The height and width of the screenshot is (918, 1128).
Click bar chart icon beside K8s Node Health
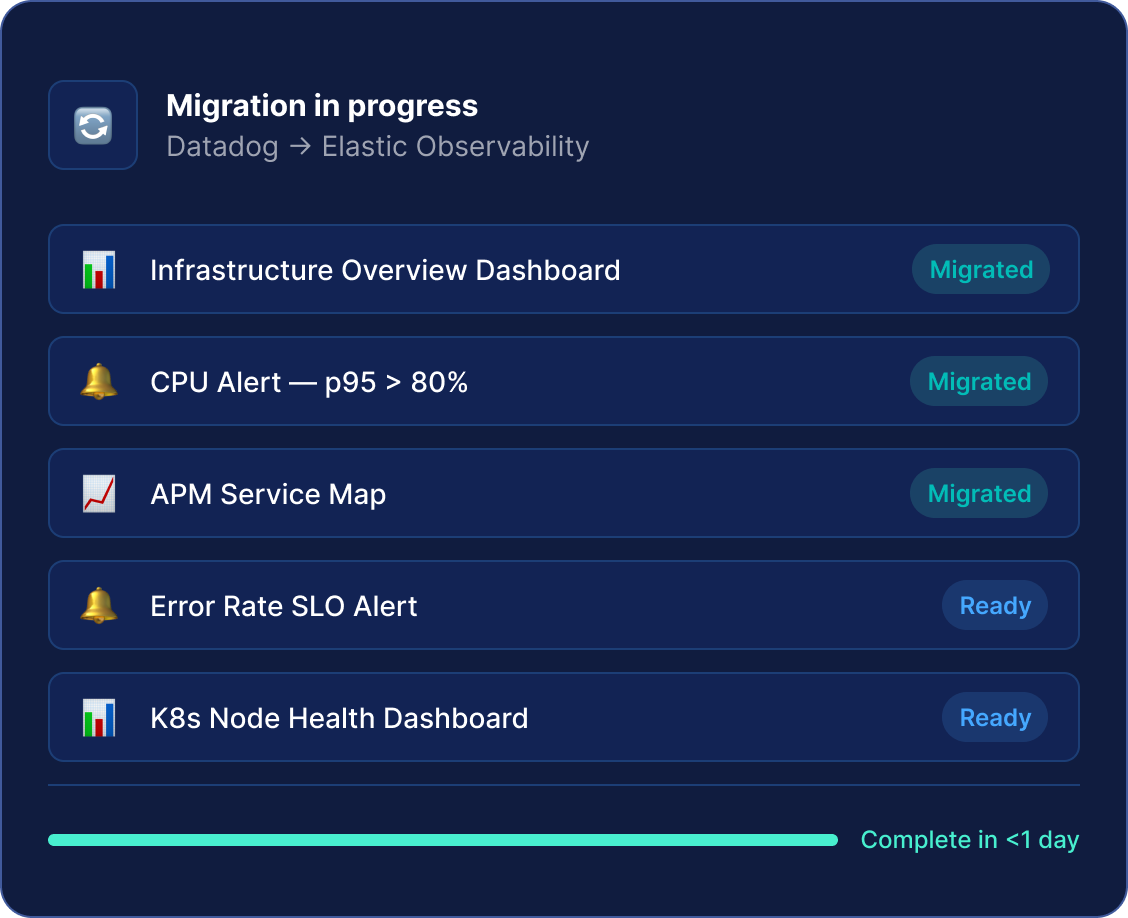pyautogui.click(x=98, y=718)
